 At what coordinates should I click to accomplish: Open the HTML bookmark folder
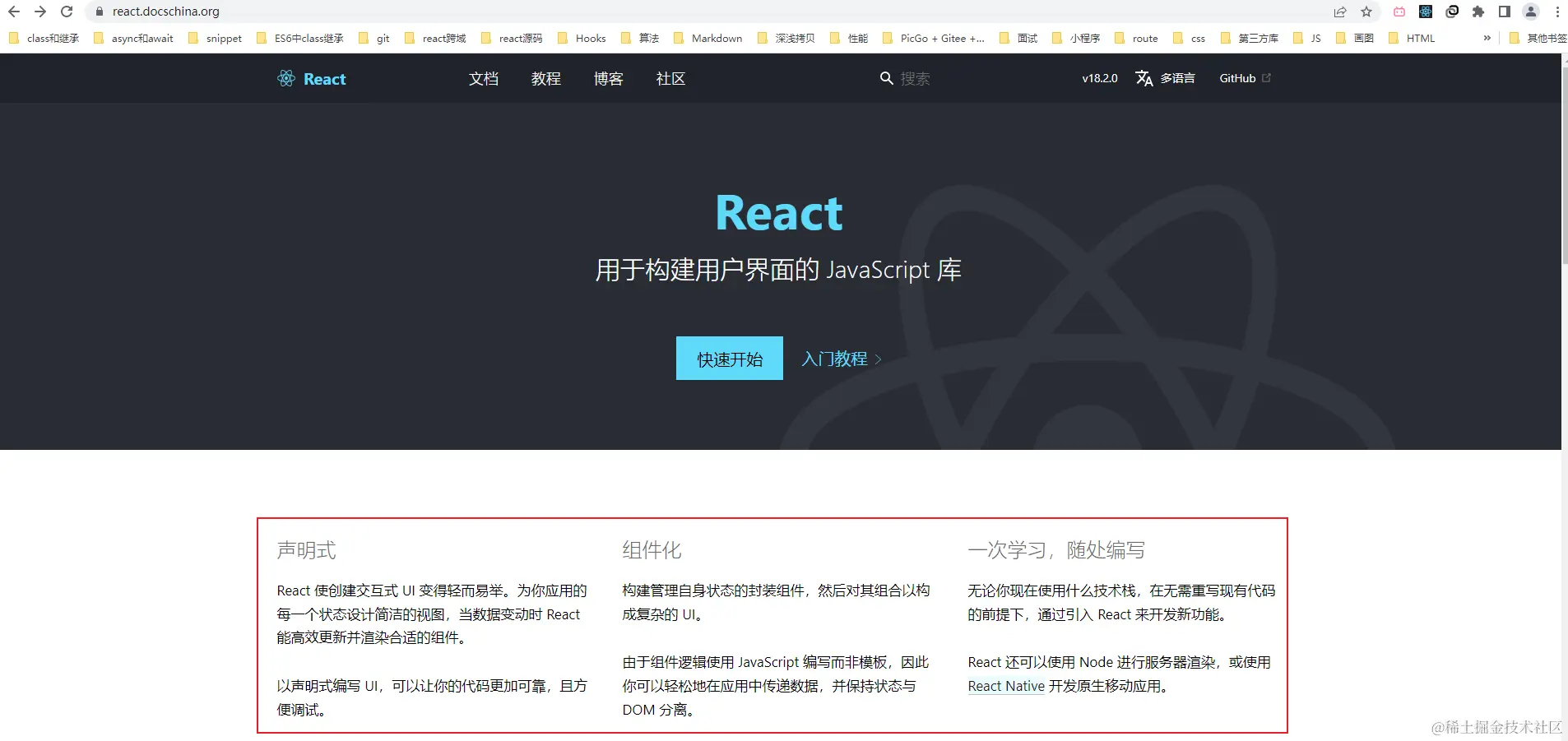point(1412,38)
